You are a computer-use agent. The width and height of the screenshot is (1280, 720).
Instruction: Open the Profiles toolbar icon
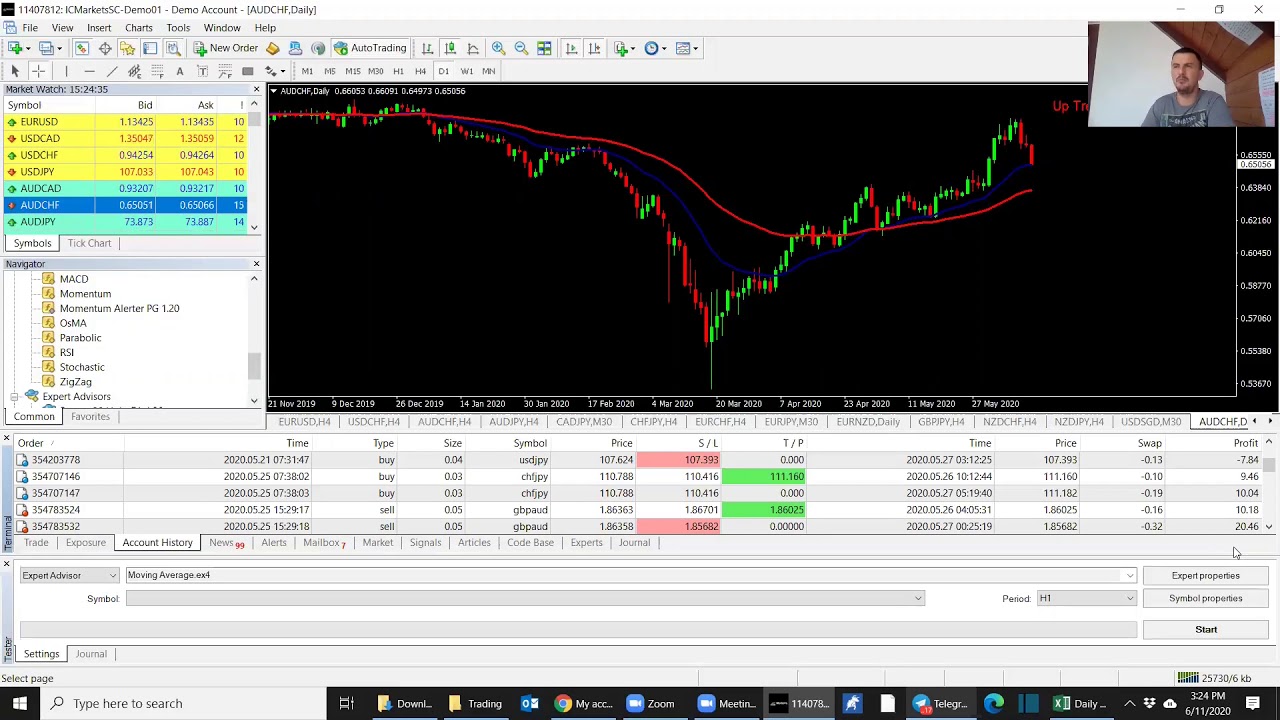(46, 48)
